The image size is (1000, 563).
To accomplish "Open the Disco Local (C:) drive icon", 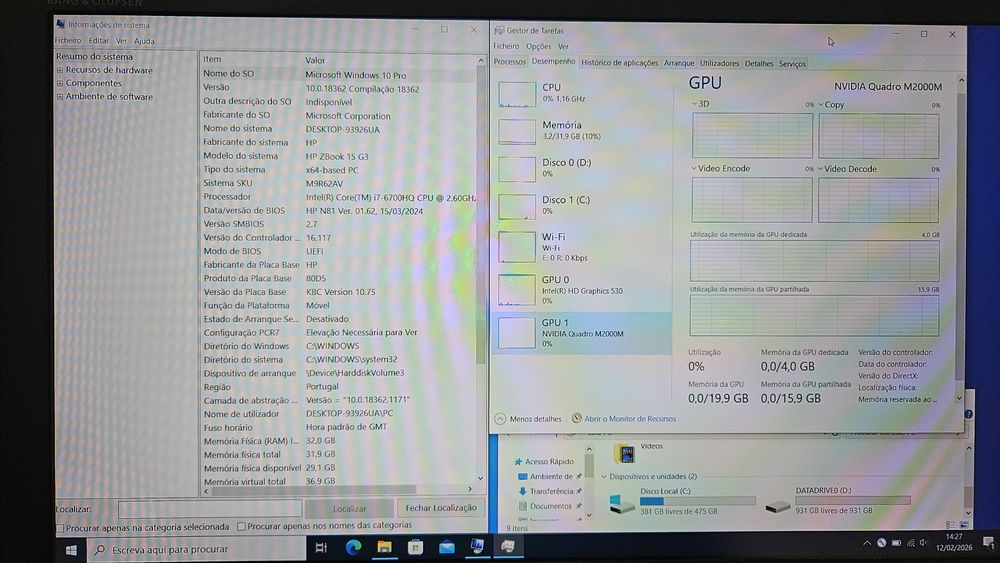I will [x=622, y=502].
